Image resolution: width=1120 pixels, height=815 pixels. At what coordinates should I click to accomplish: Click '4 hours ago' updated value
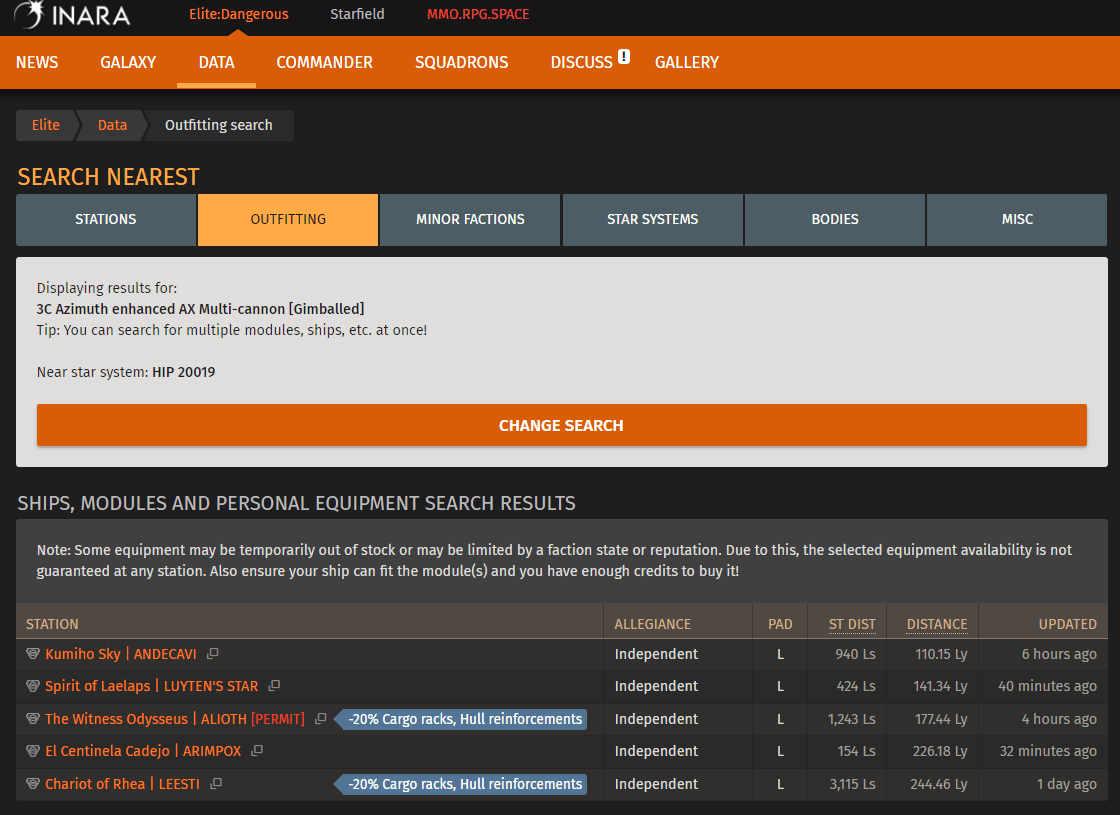point(1059,719)
